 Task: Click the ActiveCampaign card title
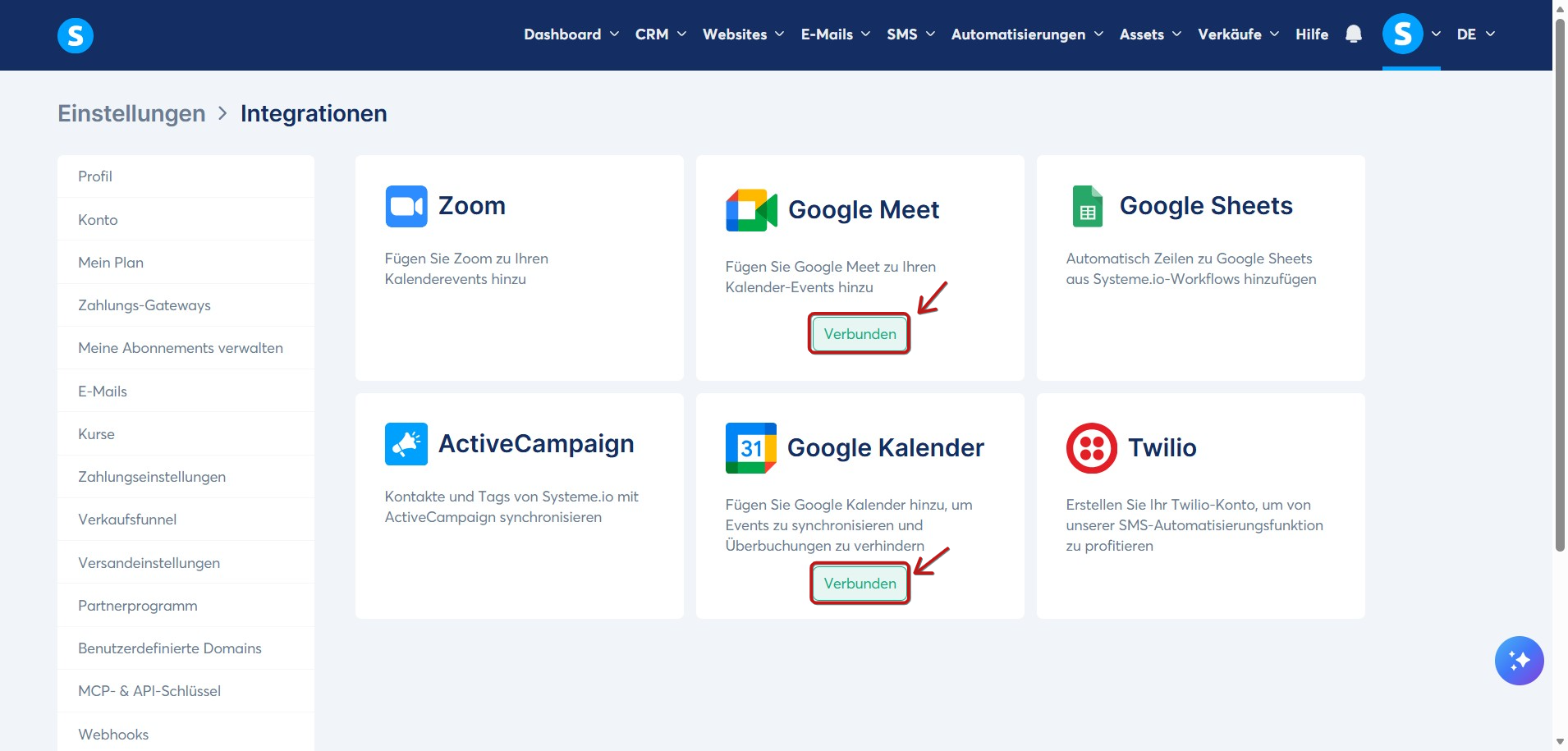(x=536, y=444)
